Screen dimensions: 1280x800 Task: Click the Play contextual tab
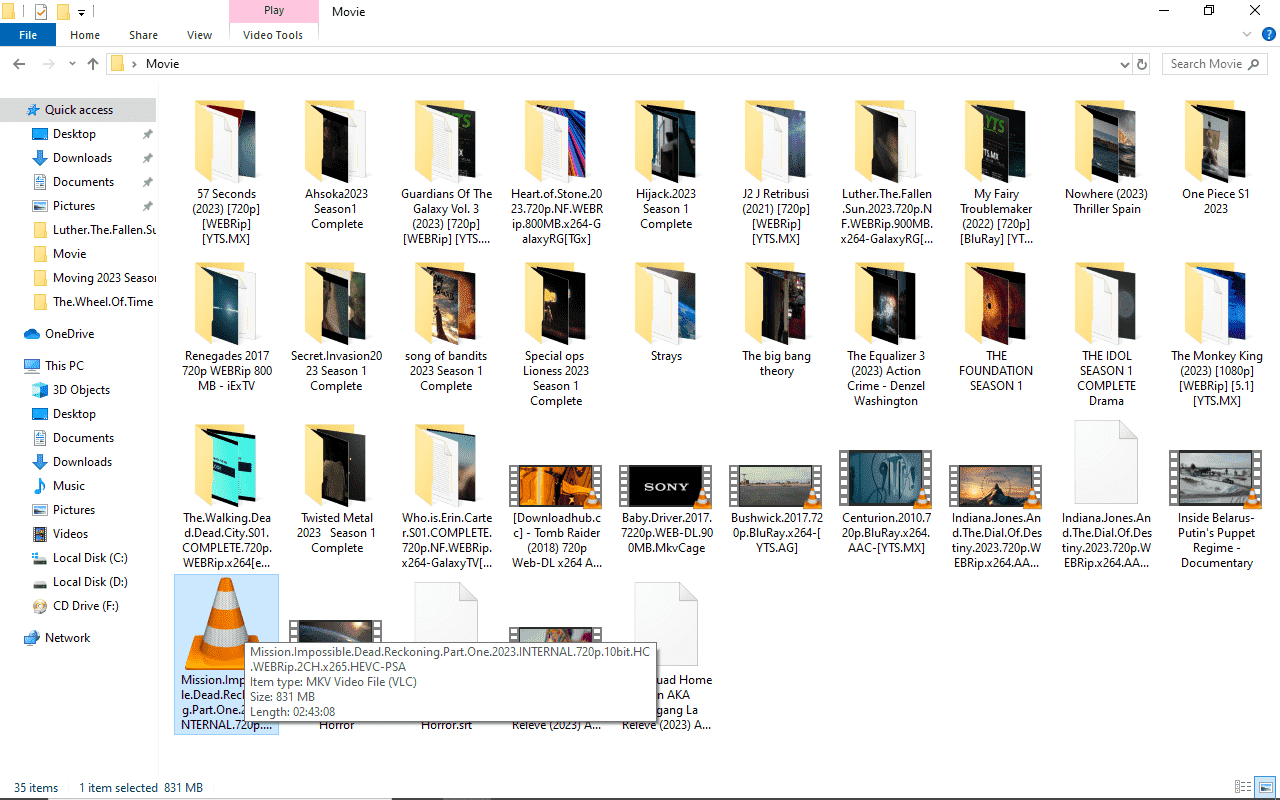click(x=274, y=11)
